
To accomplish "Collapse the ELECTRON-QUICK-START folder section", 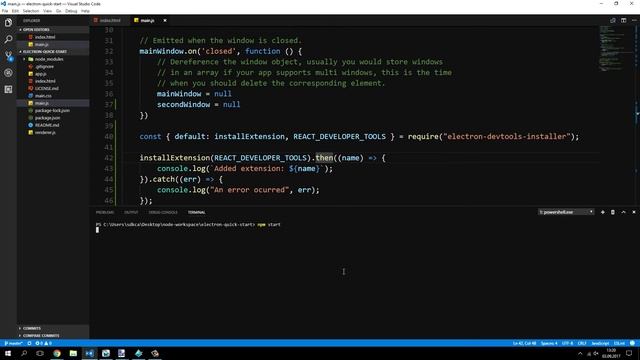I will pyautogui.click(x=53, y=52).
